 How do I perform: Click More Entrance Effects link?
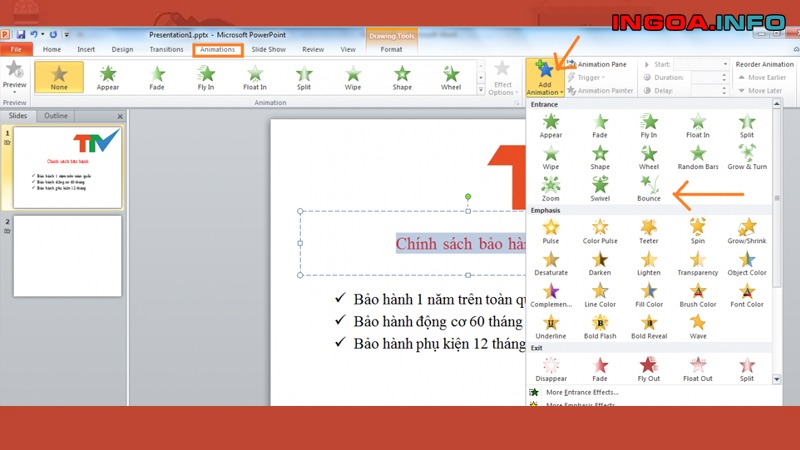point(582,392)
